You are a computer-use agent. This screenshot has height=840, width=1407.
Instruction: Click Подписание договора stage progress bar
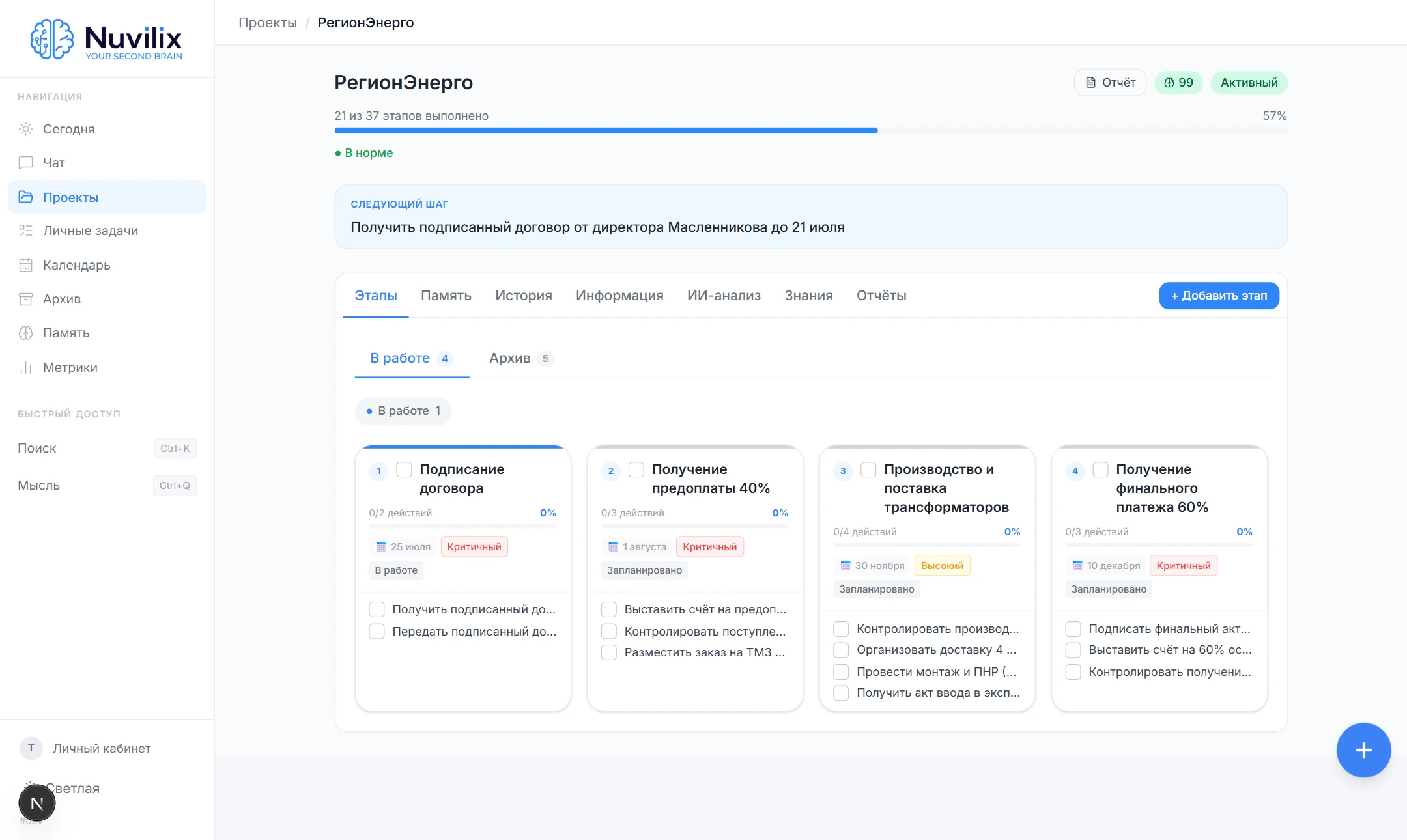462,526
